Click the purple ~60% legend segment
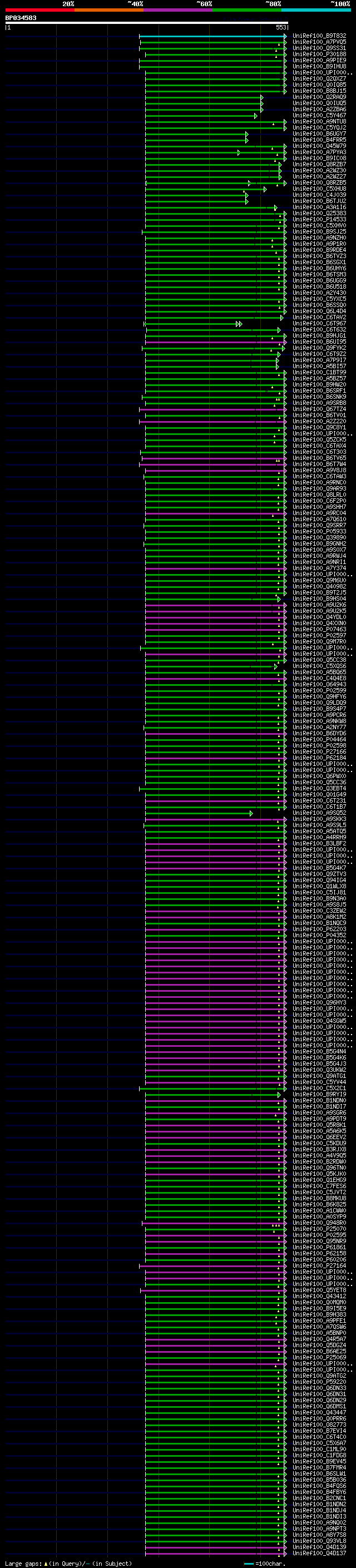 (x=177, y=10)
